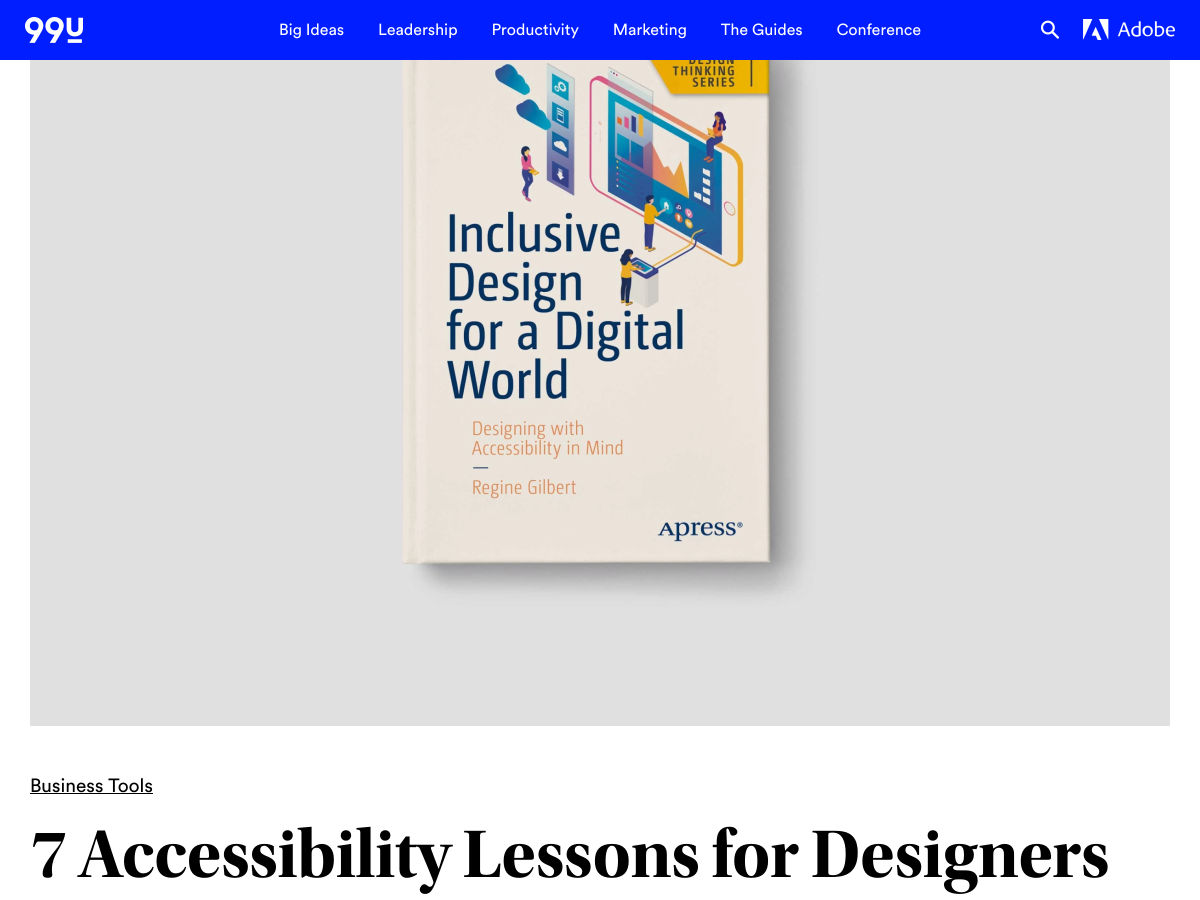Click the Inclusive Design book title text
The width and height of the screenshot is (1200, 900).
click(564, 307)
